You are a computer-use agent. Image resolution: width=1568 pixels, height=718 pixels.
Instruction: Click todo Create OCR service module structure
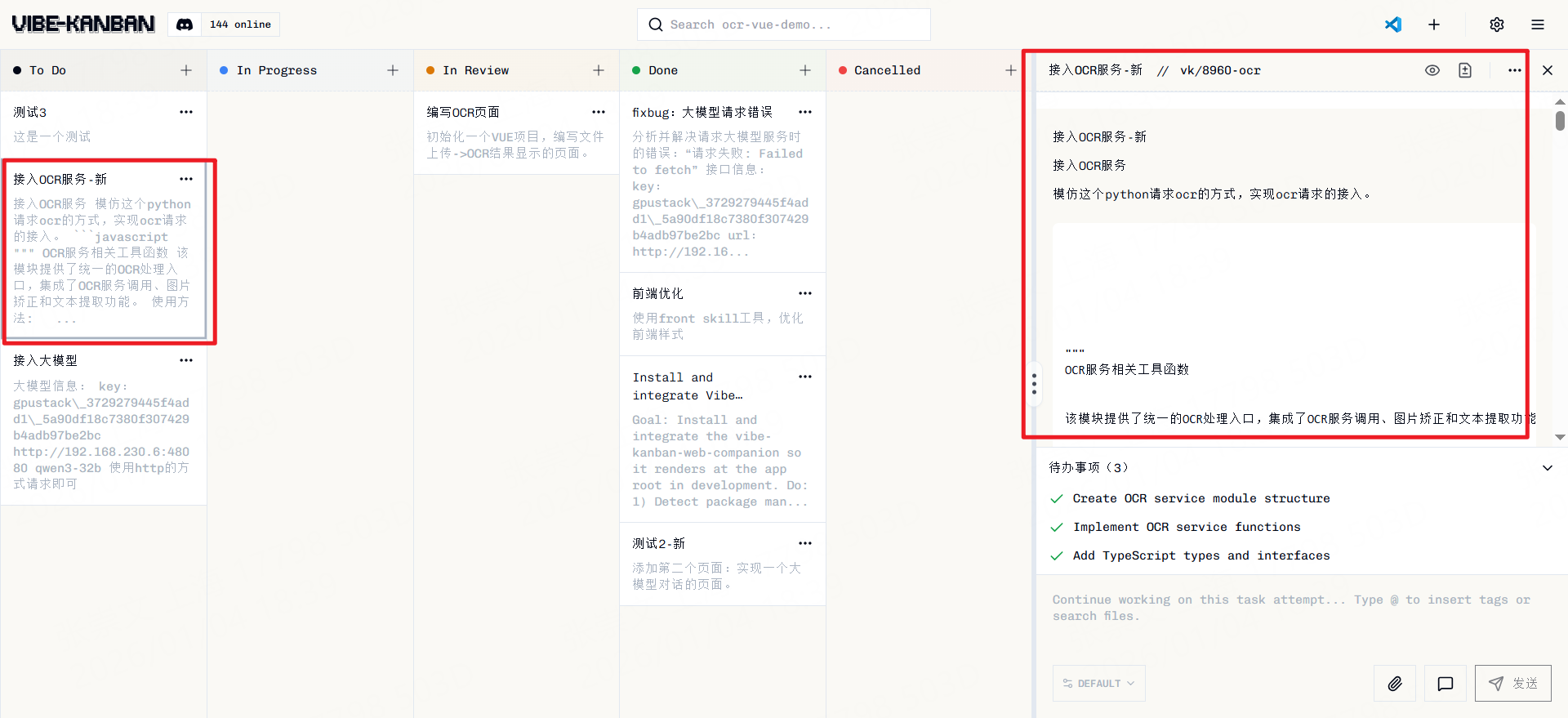point(1201,498)
